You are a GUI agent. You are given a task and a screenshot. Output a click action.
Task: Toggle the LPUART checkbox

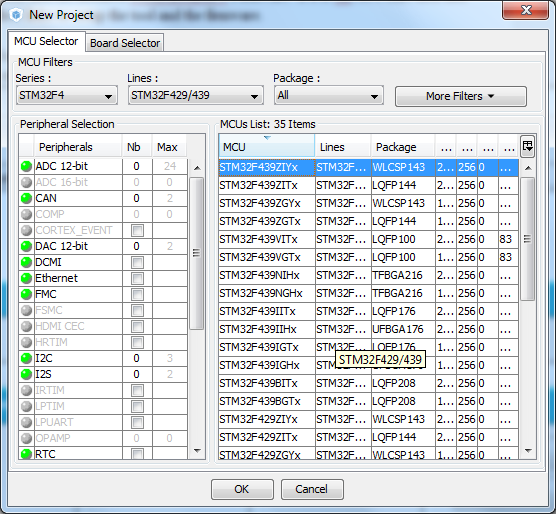point(137,423)
